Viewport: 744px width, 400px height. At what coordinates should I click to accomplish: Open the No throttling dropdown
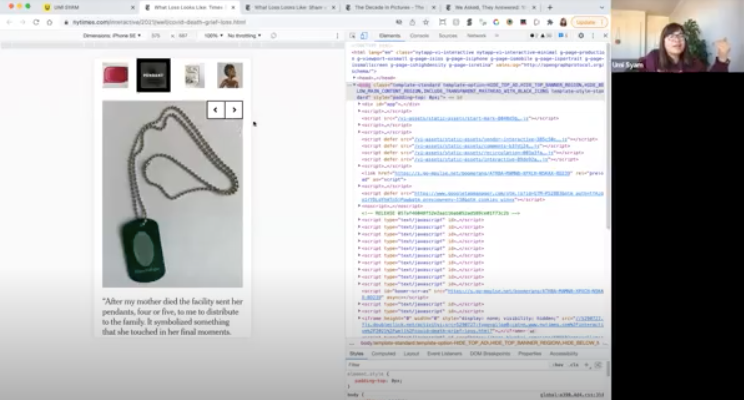tap(244, 36)
